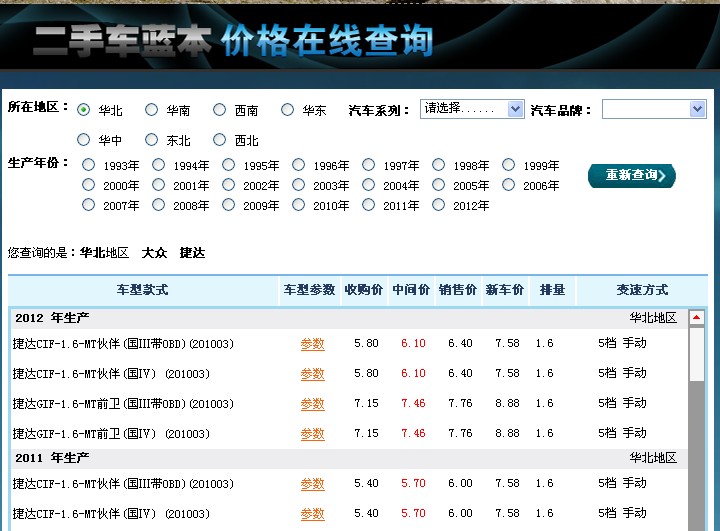Select production year 2011年
The height and width of the screenshot is (531, 720).
point(368,205)
